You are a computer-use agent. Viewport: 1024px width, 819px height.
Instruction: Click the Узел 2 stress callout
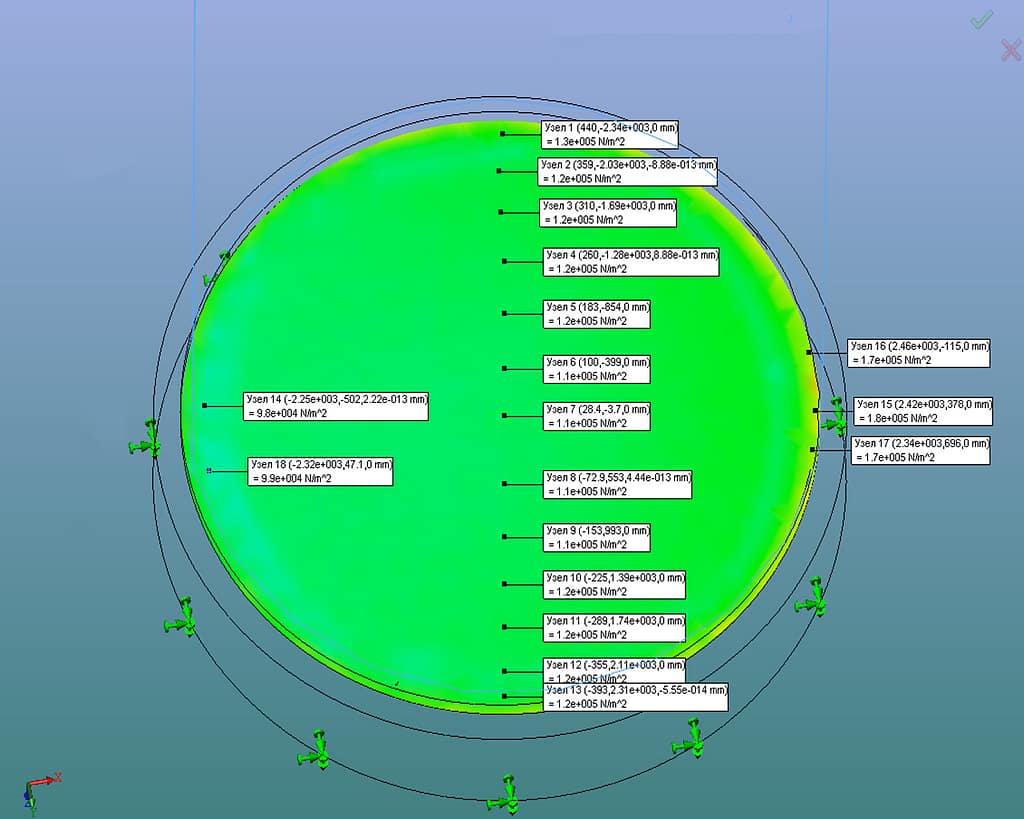(x=628, y=172)
